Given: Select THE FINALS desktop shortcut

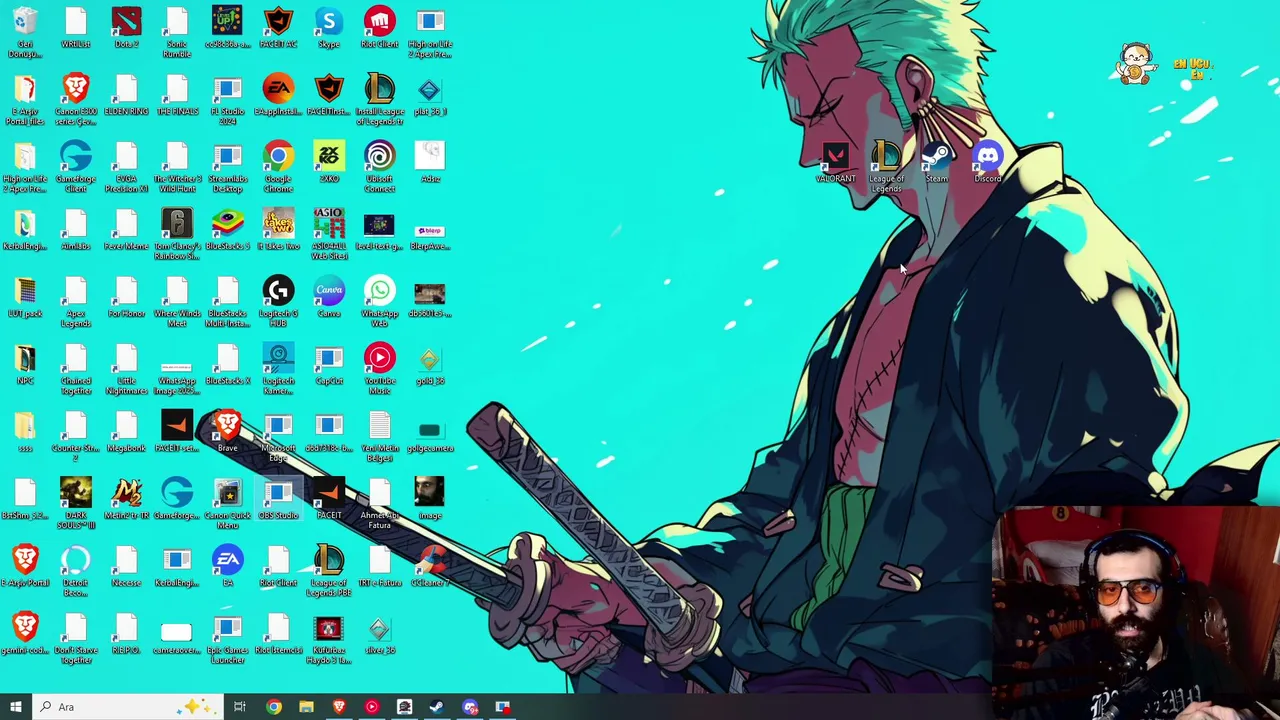Looking at the screenshot, I should tap(177, 95).
